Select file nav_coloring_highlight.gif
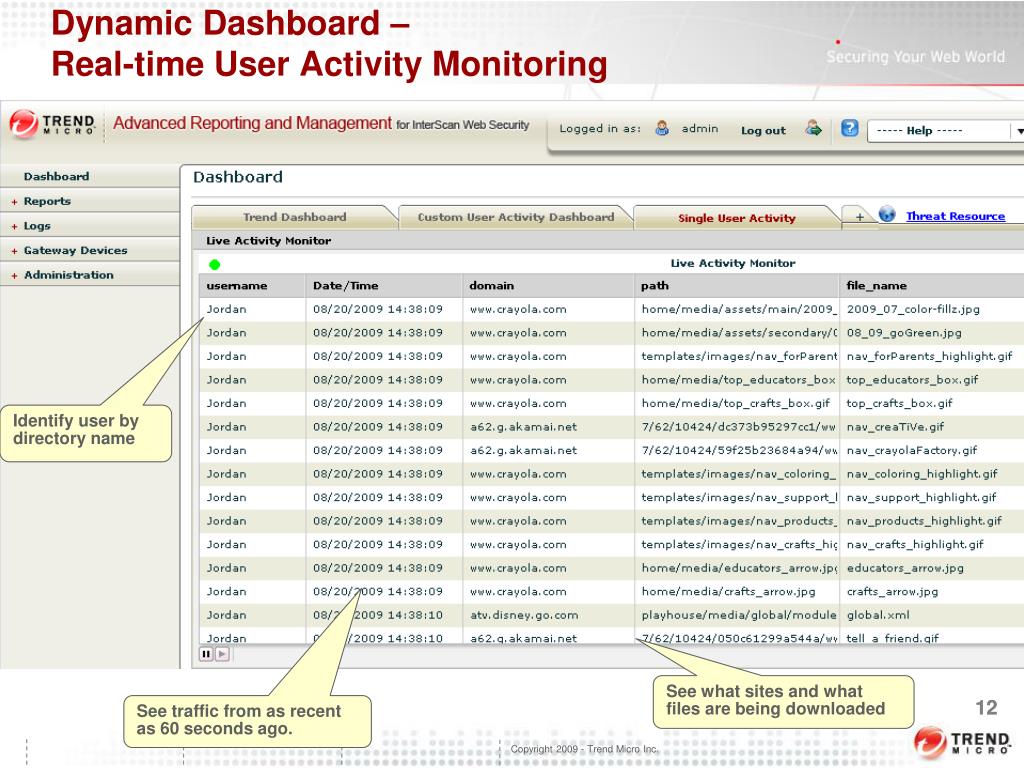 coord(922,473)
